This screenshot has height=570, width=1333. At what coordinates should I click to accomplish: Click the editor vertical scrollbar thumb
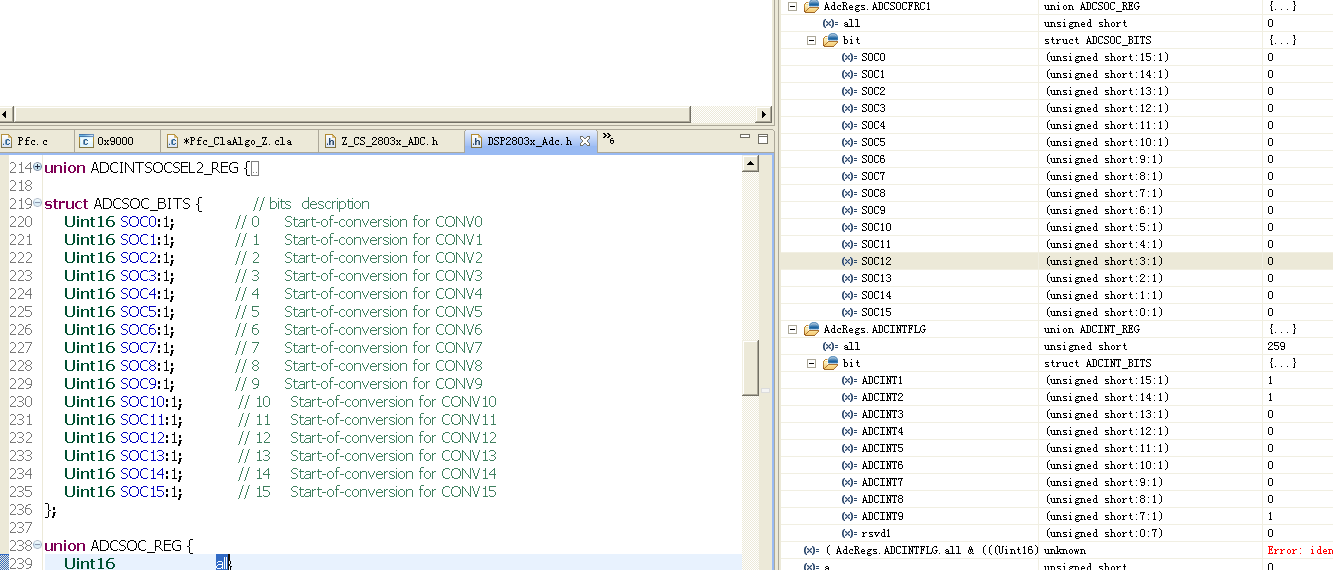click(x=750, y=368)
